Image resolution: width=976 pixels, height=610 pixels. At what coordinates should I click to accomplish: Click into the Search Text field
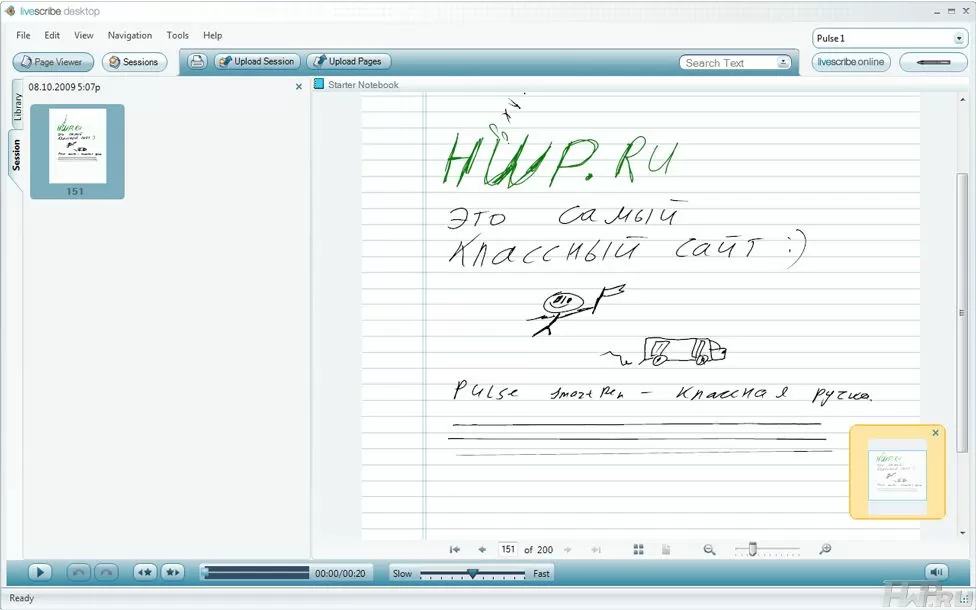click(727, 63)
